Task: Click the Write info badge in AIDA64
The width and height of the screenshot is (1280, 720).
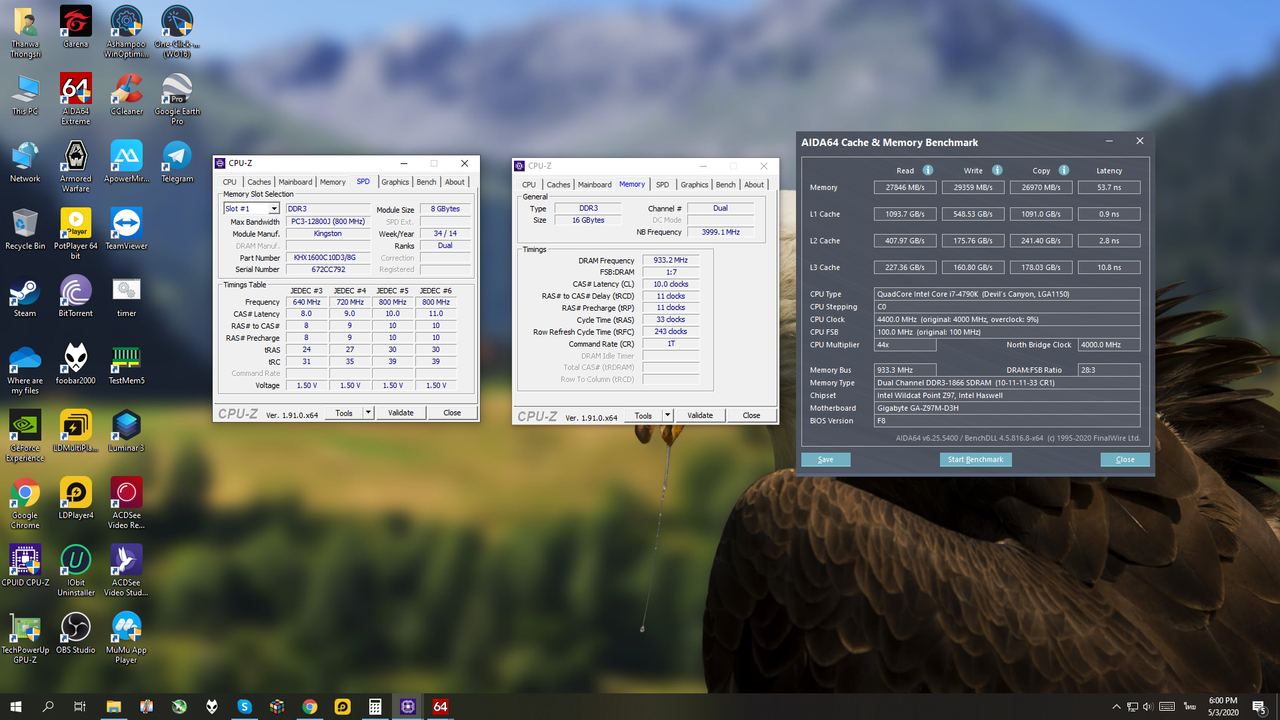Action: pos(996,170)
